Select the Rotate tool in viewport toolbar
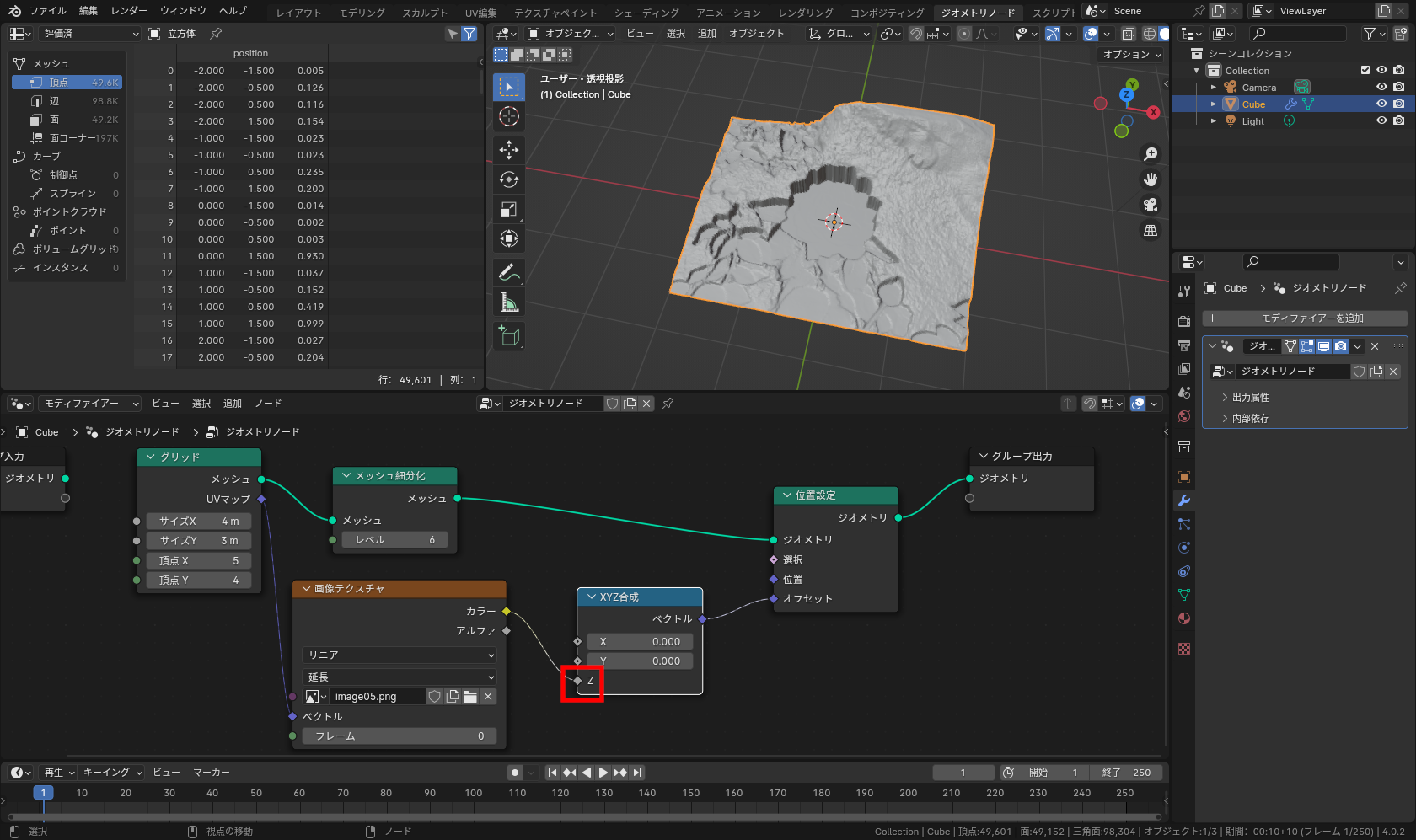The height and width of the screenshot is (840, 1416). [509, 179]
